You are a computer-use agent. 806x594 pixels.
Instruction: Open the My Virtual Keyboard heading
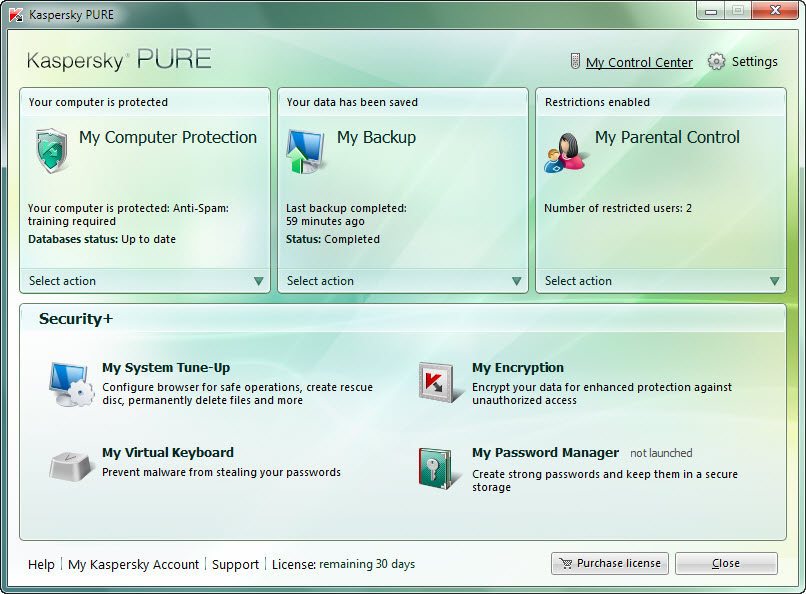[x=168, y=453]
